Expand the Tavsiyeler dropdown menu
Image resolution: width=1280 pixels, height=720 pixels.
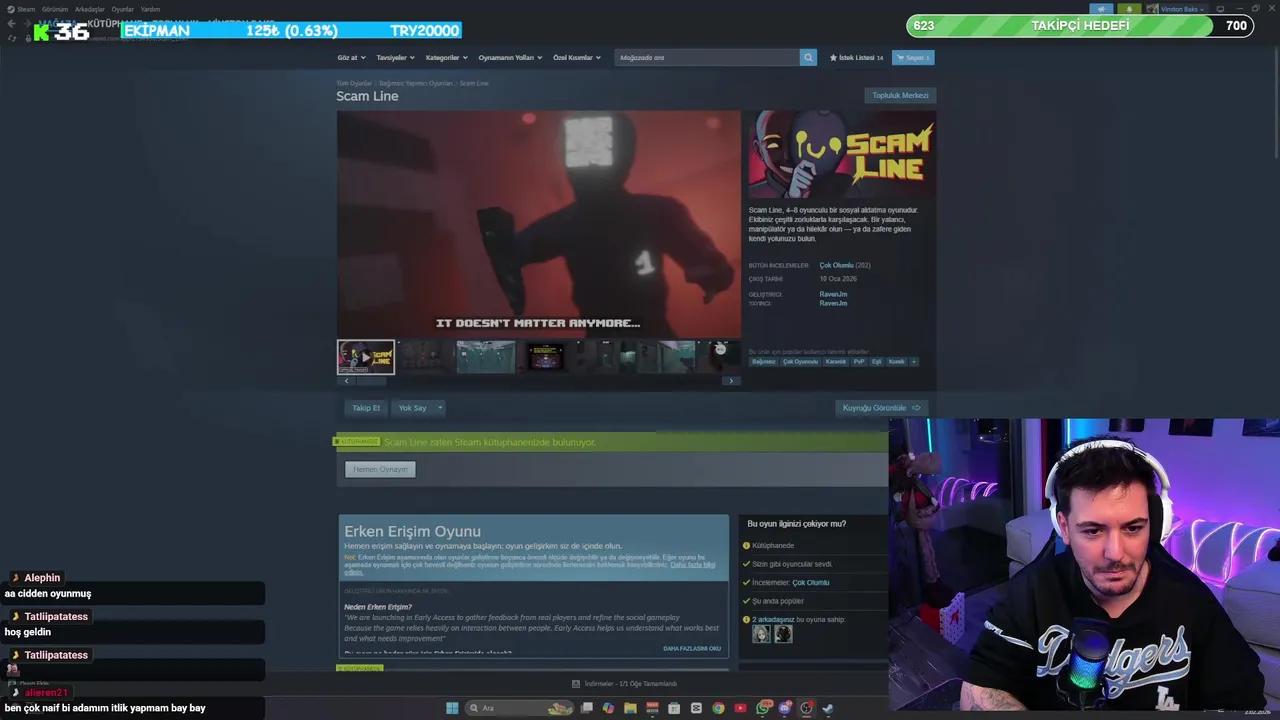396,57
